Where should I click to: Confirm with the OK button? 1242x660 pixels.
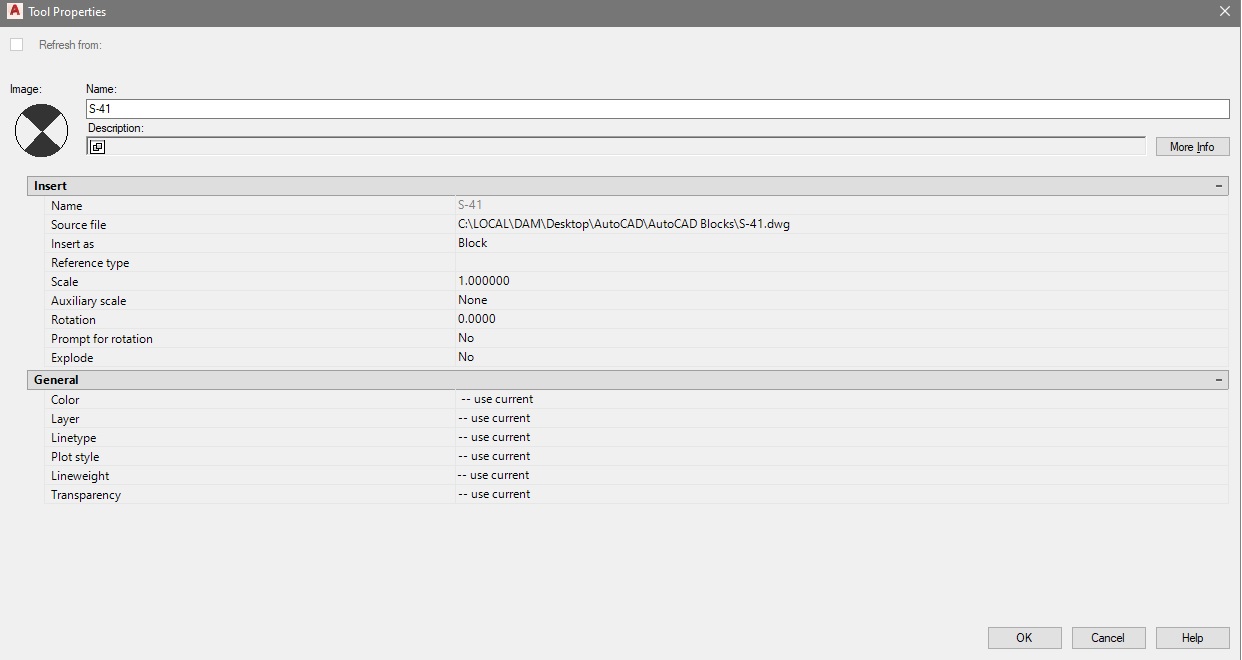1024,638
